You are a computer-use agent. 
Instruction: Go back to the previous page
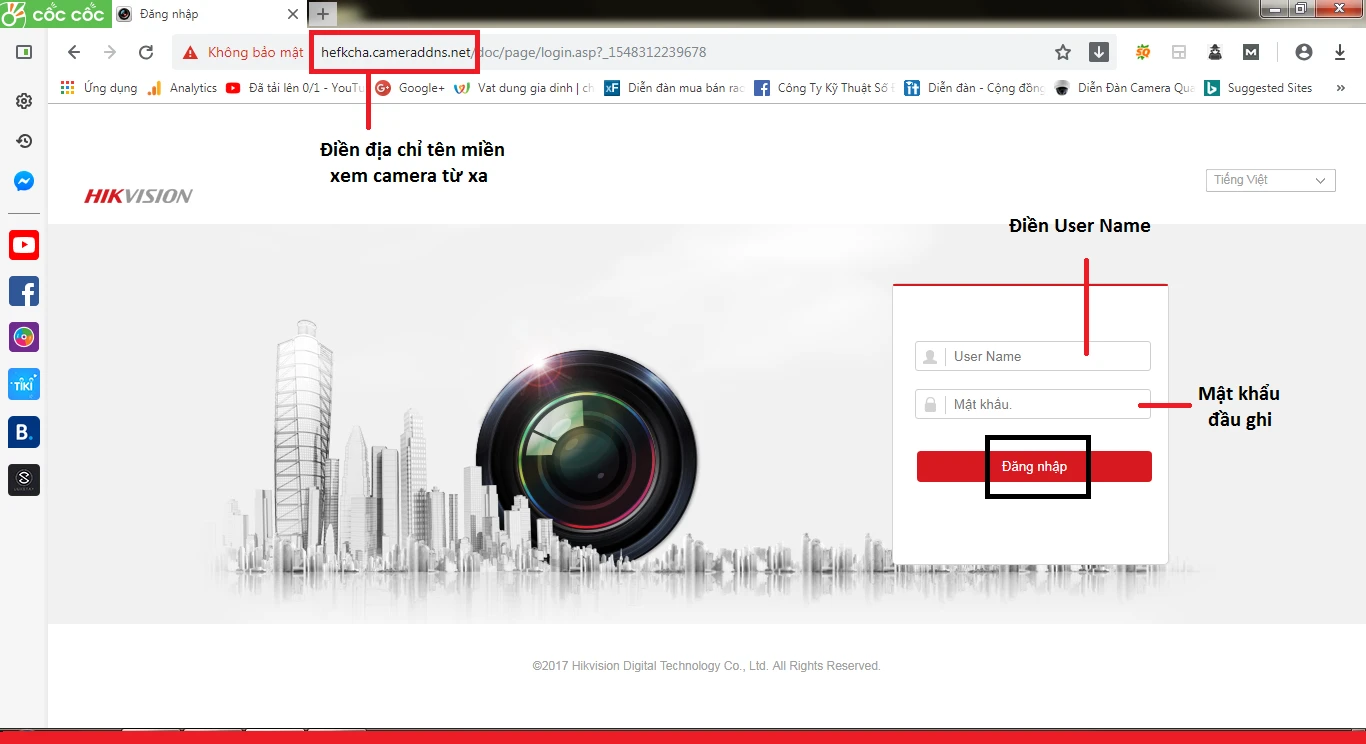pos(73,52)
